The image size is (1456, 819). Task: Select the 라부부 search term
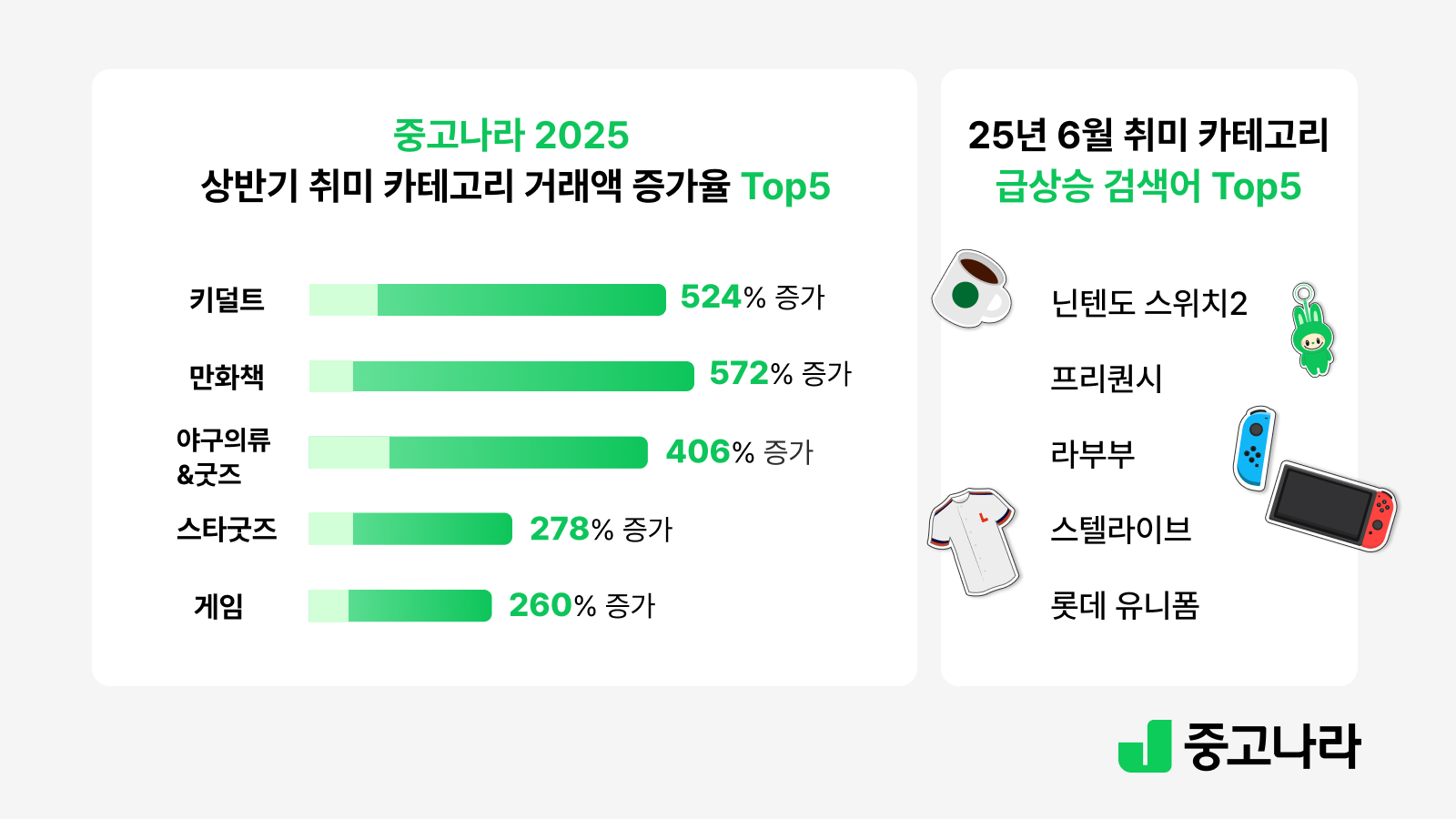(1093, 454)
